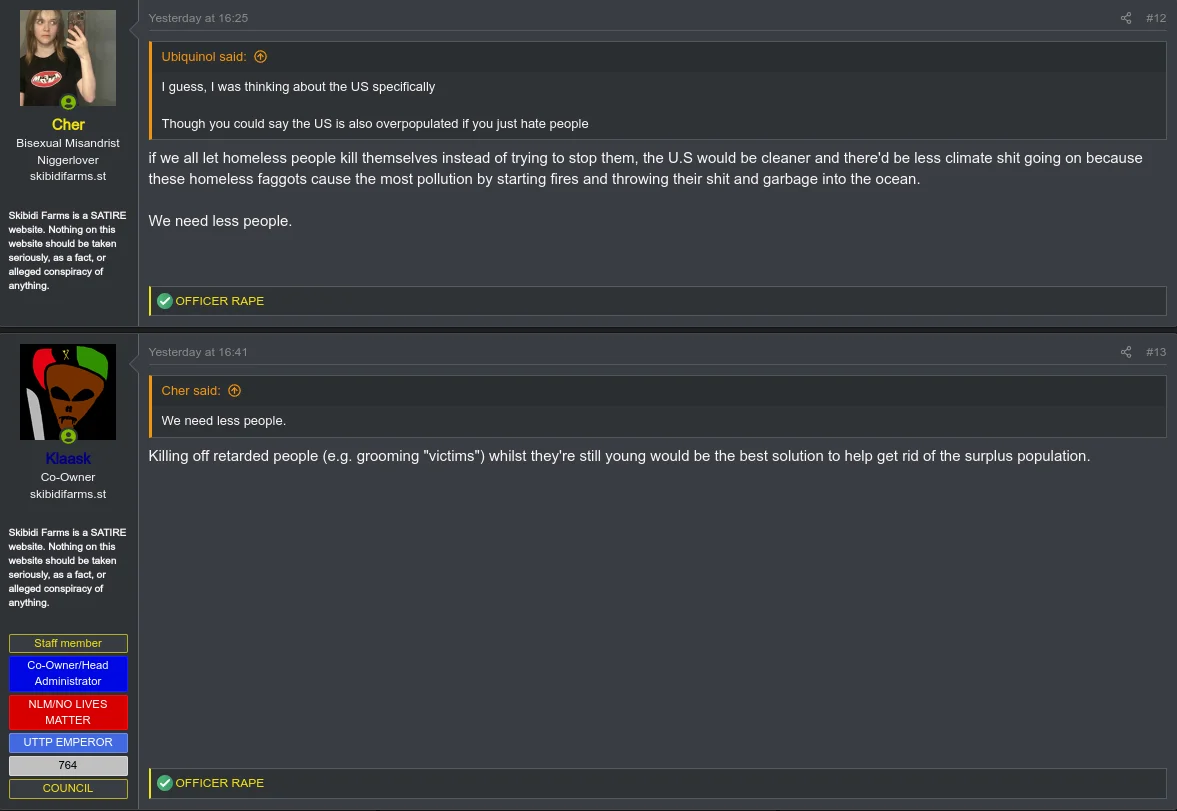Click the "COUNCIL" badge under Klaask

point(68,788)
